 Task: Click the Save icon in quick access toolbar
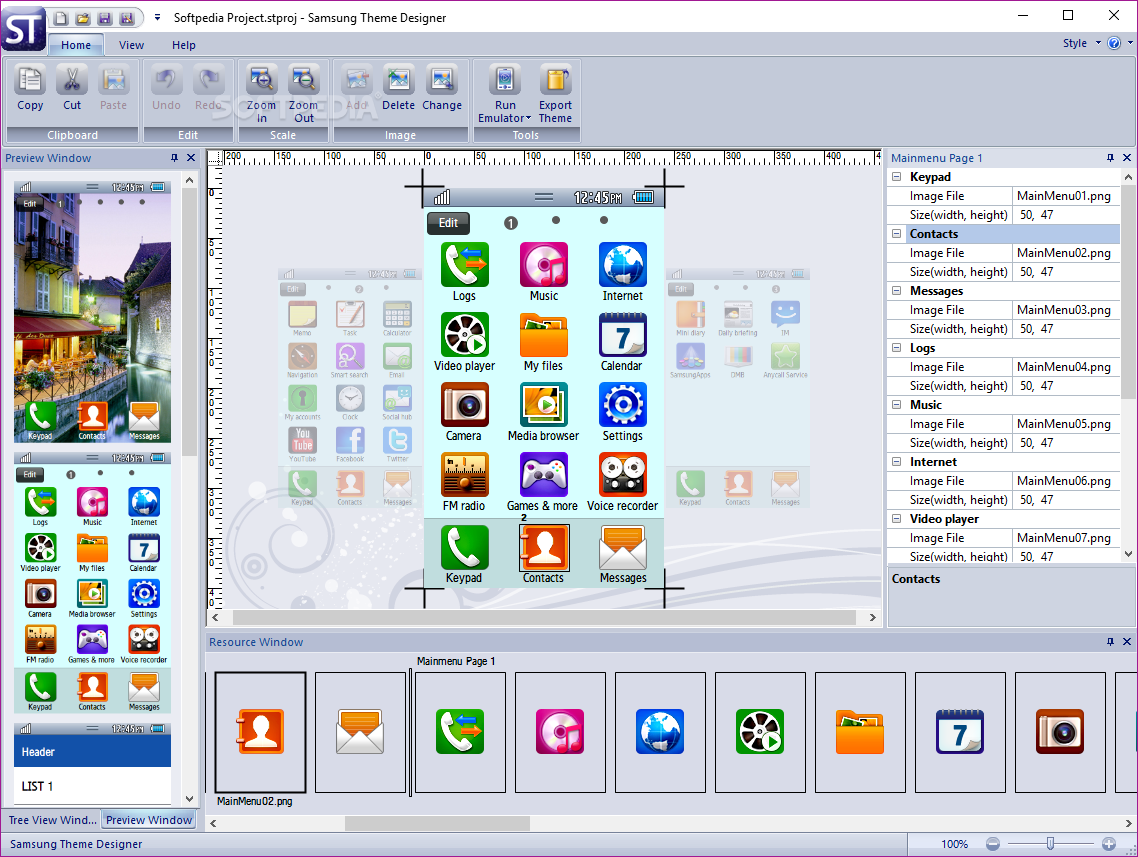pos(105,17)
